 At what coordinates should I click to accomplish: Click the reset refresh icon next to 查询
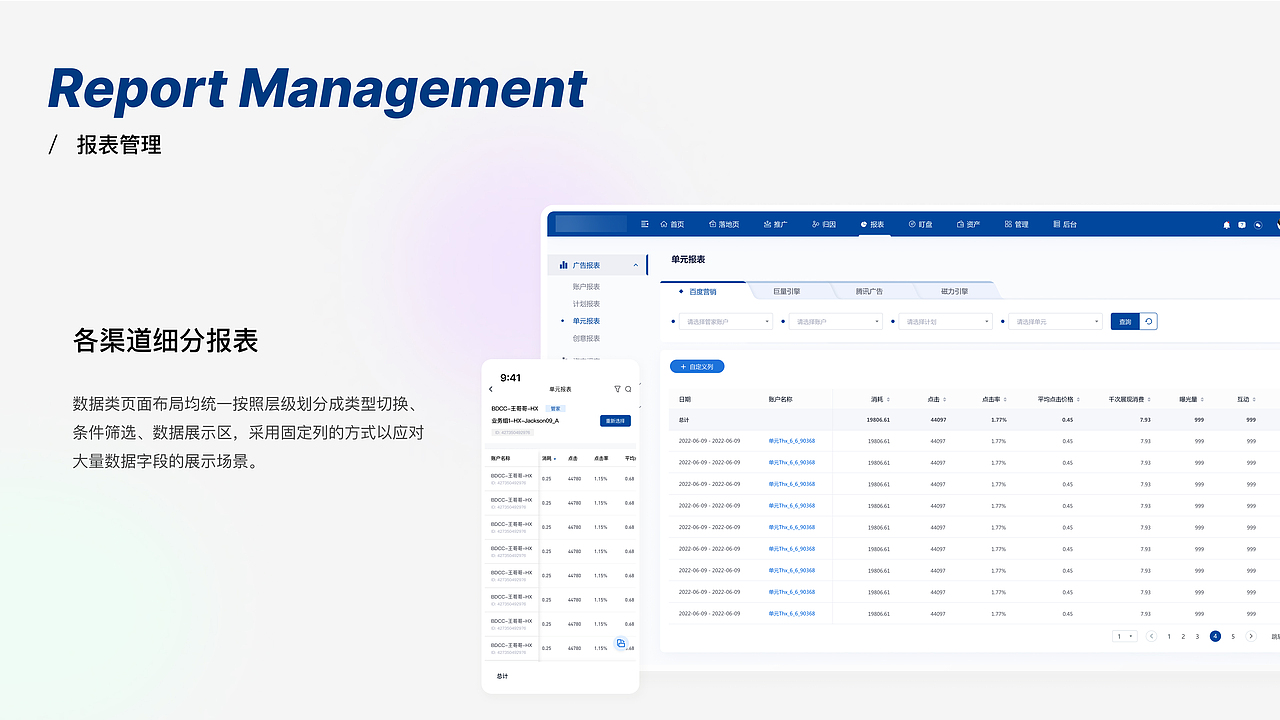click(x=1149, y=322)
